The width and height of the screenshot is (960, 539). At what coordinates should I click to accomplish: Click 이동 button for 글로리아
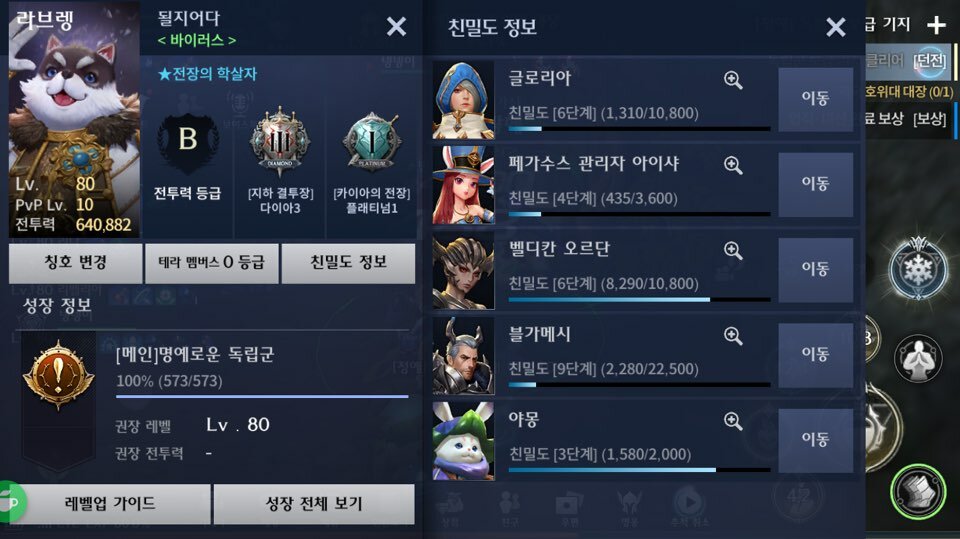tap(816, 99)
